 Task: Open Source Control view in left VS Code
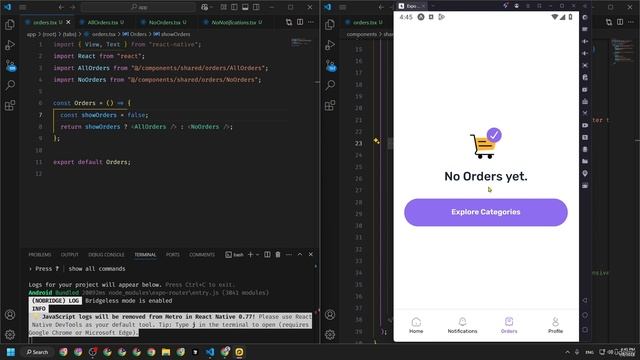click(x=10, y=65)
